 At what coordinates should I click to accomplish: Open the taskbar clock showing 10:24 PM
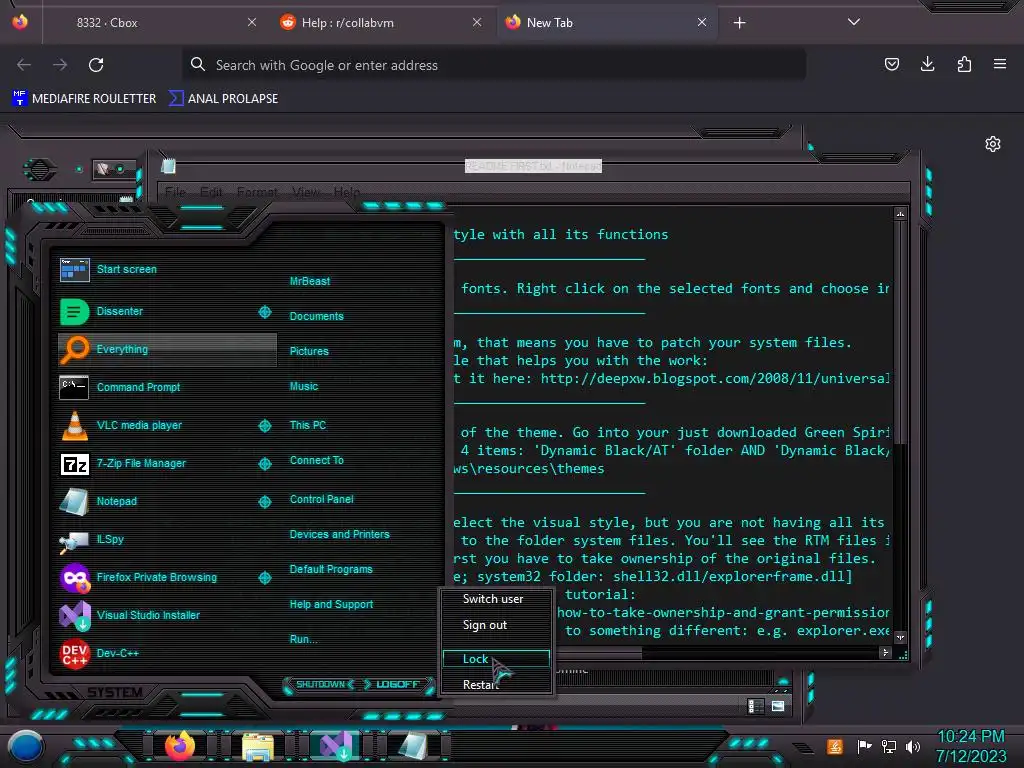click(x=971, y=746)
